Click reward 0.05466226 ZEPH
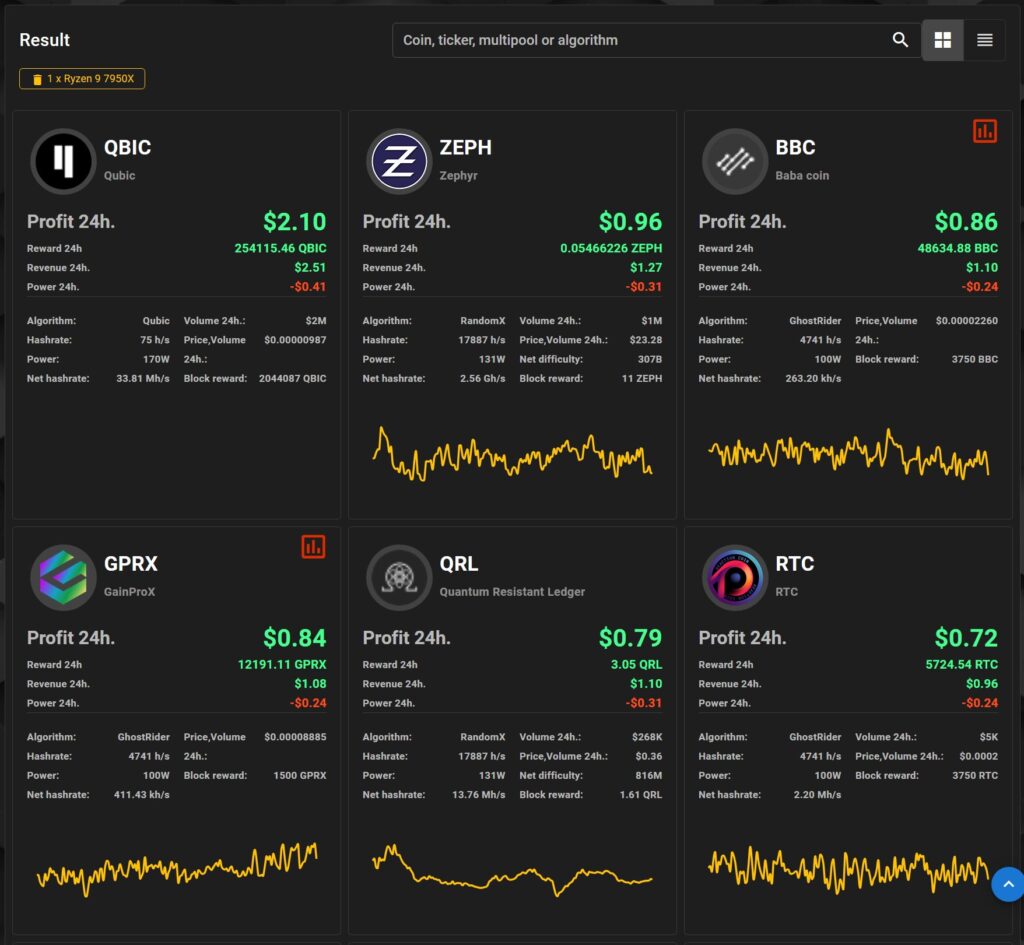Image resolution: width=1024 pixels, height=945 pixels. (611, 248)
